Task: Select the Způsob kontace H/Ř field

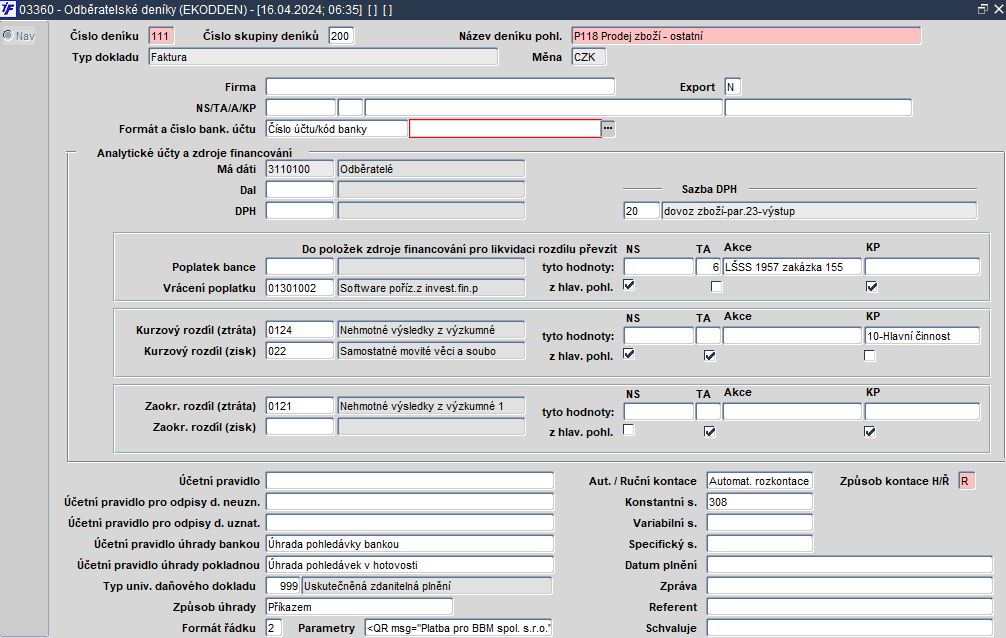Action: pyautogui.click(x=965, y=481)
